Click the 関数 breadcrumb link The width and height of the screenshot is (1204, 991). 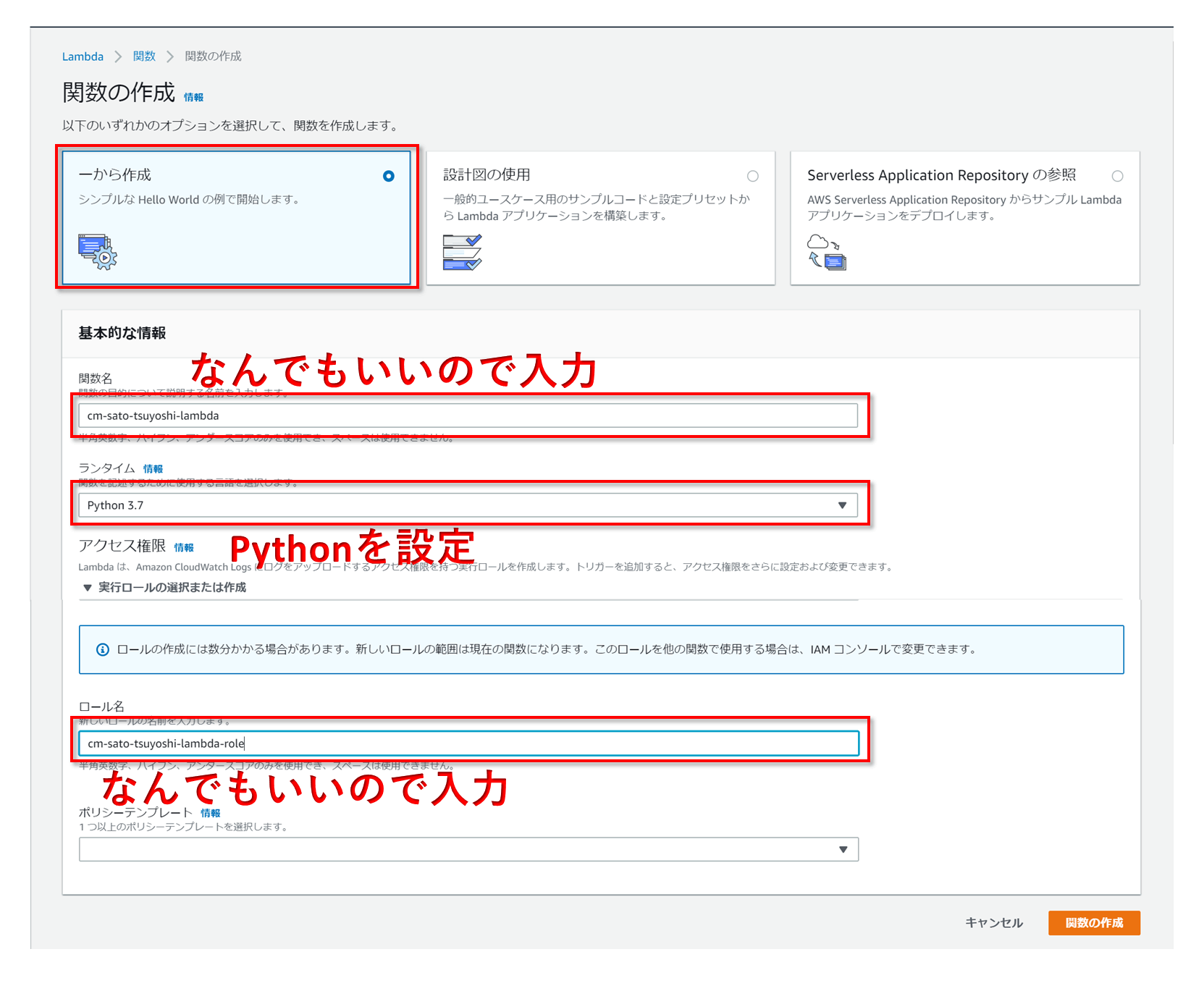[x=143, y=56]
